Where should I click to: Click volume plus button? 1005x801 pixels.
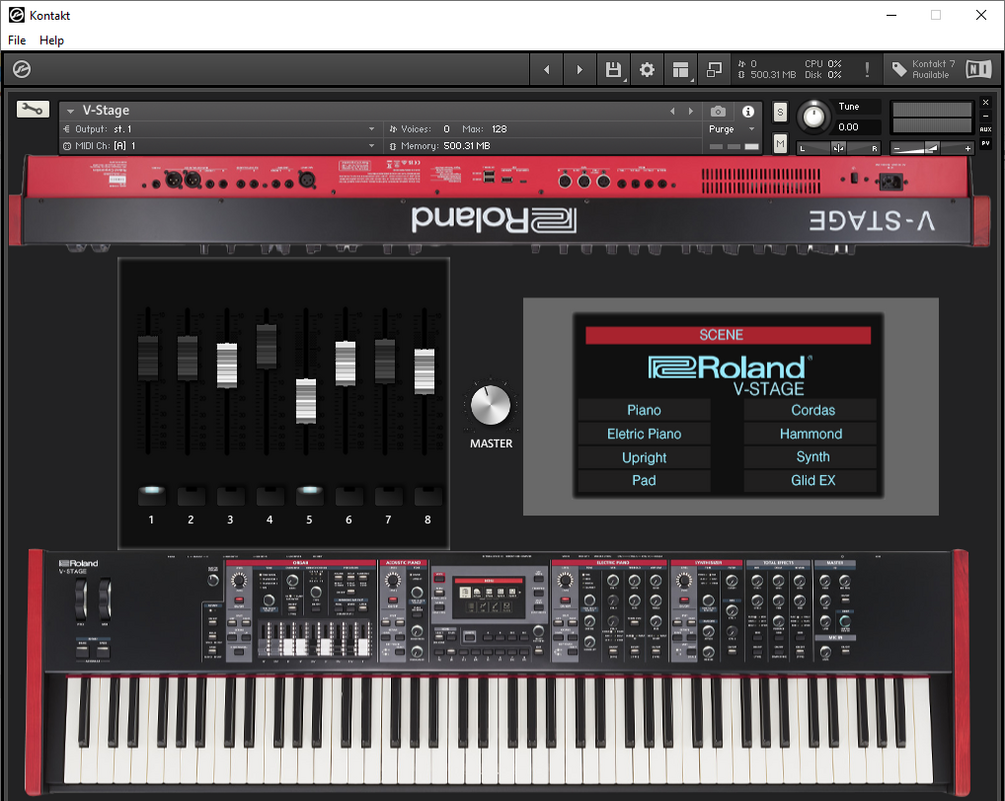967,149
